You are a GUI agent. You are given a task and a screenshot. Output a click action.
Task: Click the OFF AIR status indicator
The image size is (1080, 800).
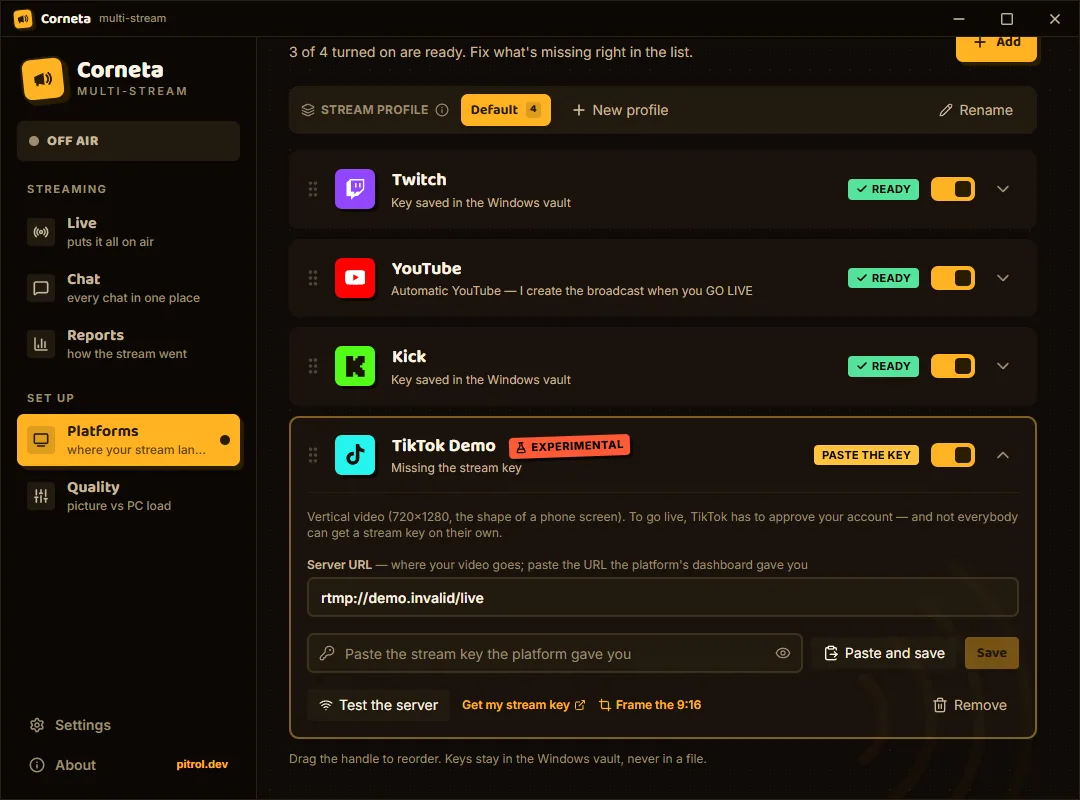point(128,141)
